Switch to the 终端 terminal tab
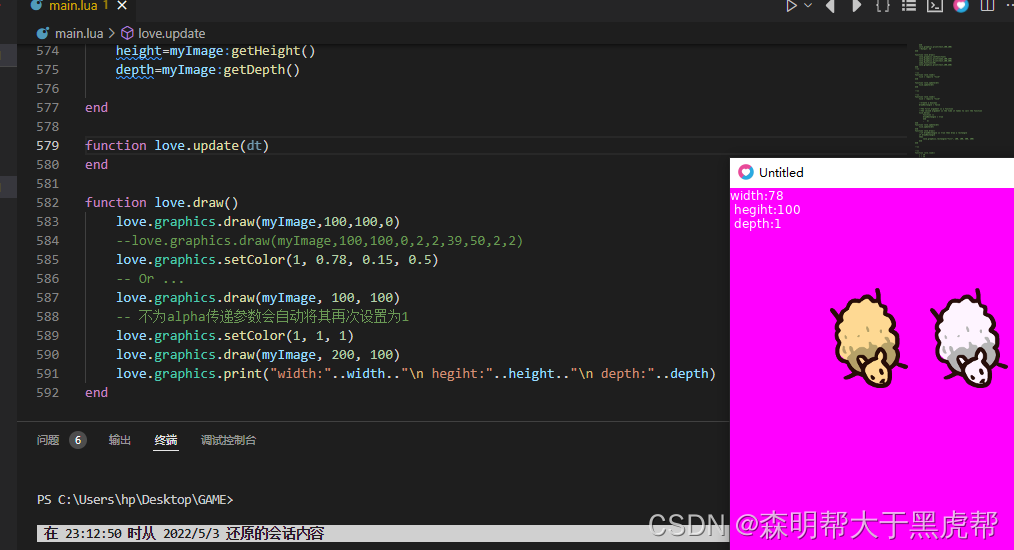1014x550 pixels. (166, 440)
